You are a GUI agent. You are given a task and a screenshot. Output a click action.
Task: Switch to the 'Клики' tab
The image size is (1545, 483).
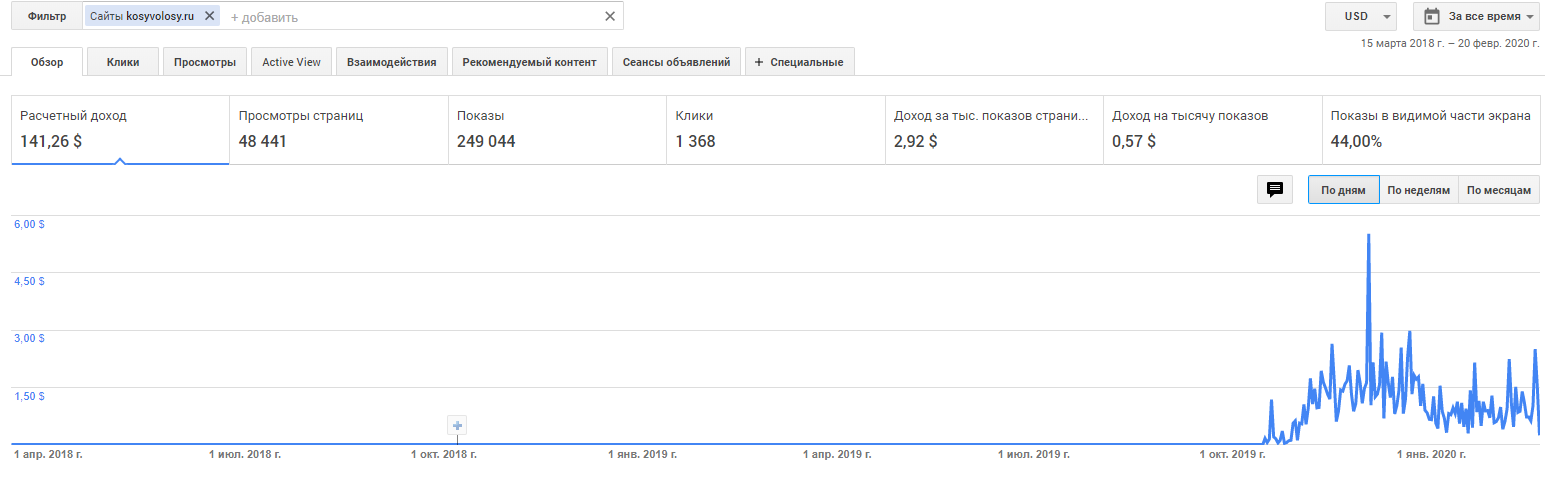pos(123,62)
